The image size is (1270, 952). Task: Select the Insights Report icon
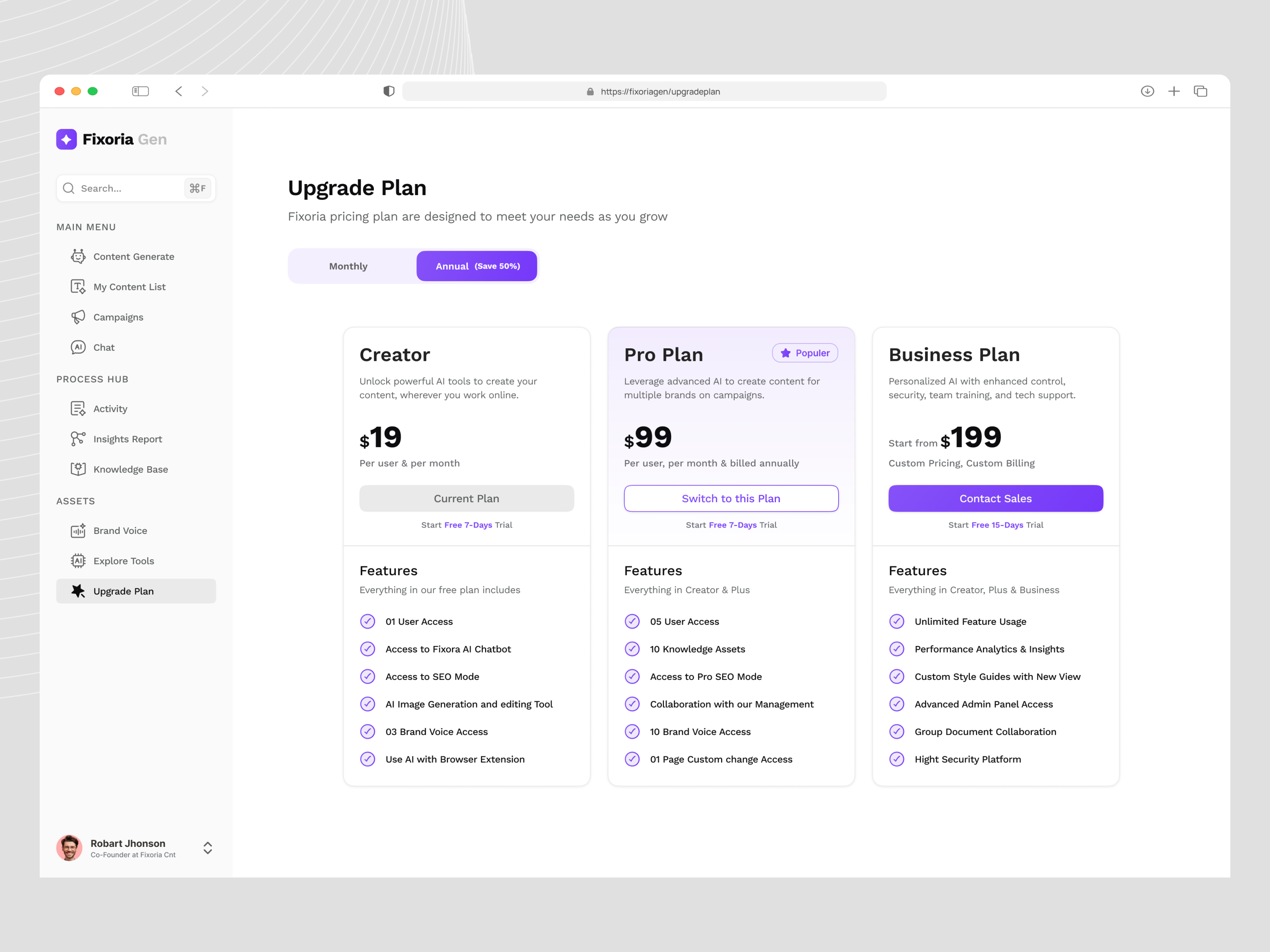click(x=78, y=438)
